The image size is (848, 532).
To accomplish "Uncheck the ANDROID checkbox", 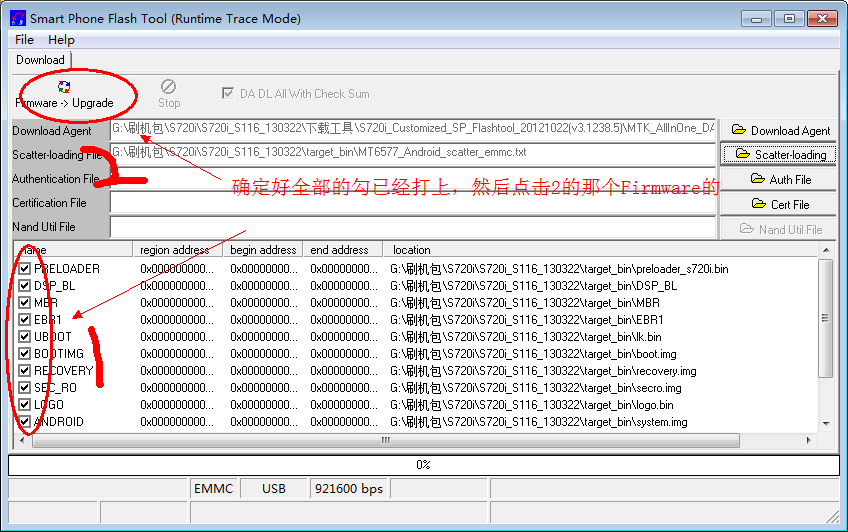I will click(x=24, y=422).
